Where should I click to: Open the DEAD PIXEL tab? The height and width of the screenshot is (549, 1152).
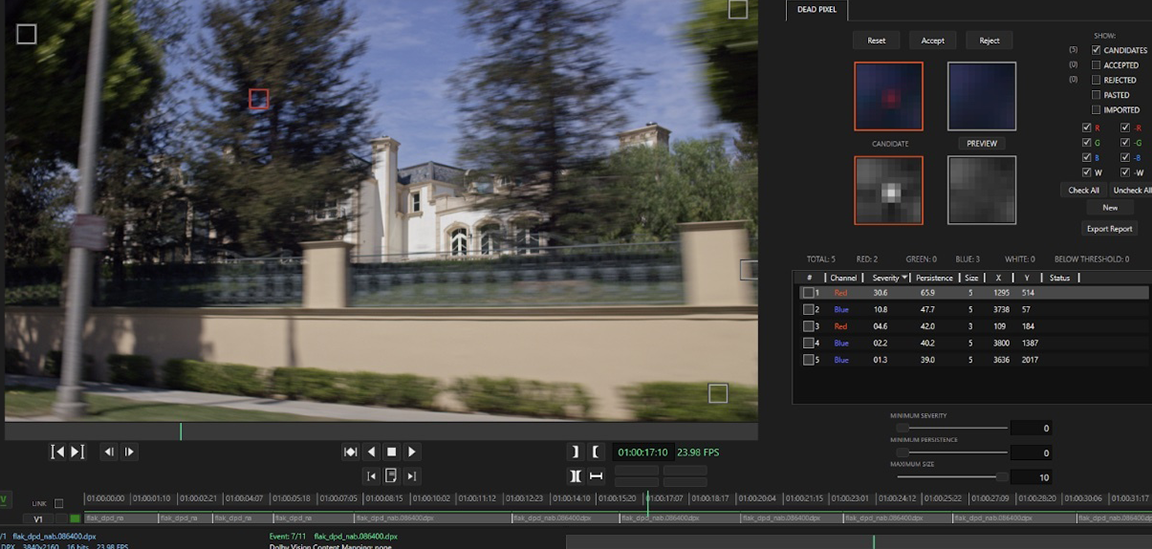coord(817,10)
